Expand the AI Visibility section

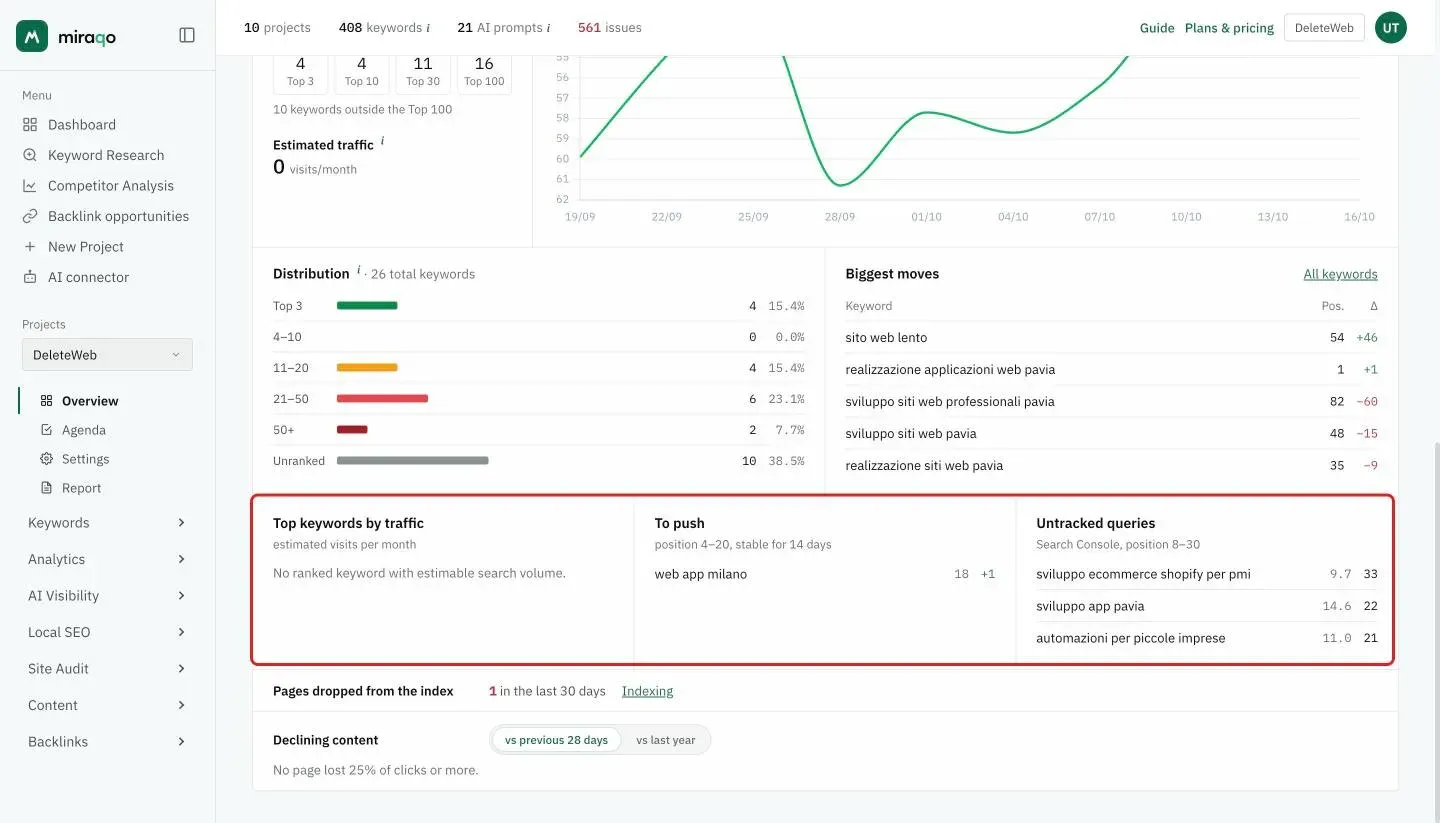pos(107,596)
